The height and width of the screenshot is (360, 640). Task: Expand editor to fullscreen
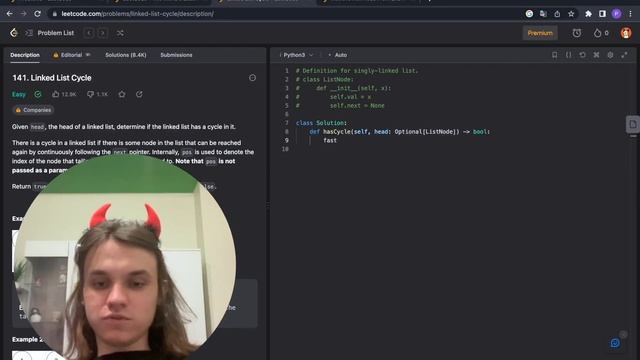click(x=624, y=55)
